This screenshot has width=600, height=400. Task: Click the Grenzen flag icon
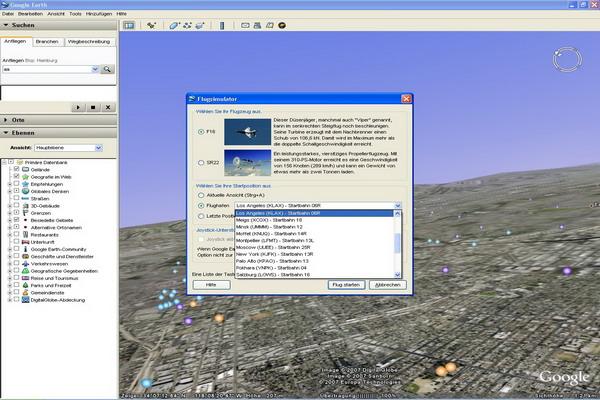click(25, 213)
